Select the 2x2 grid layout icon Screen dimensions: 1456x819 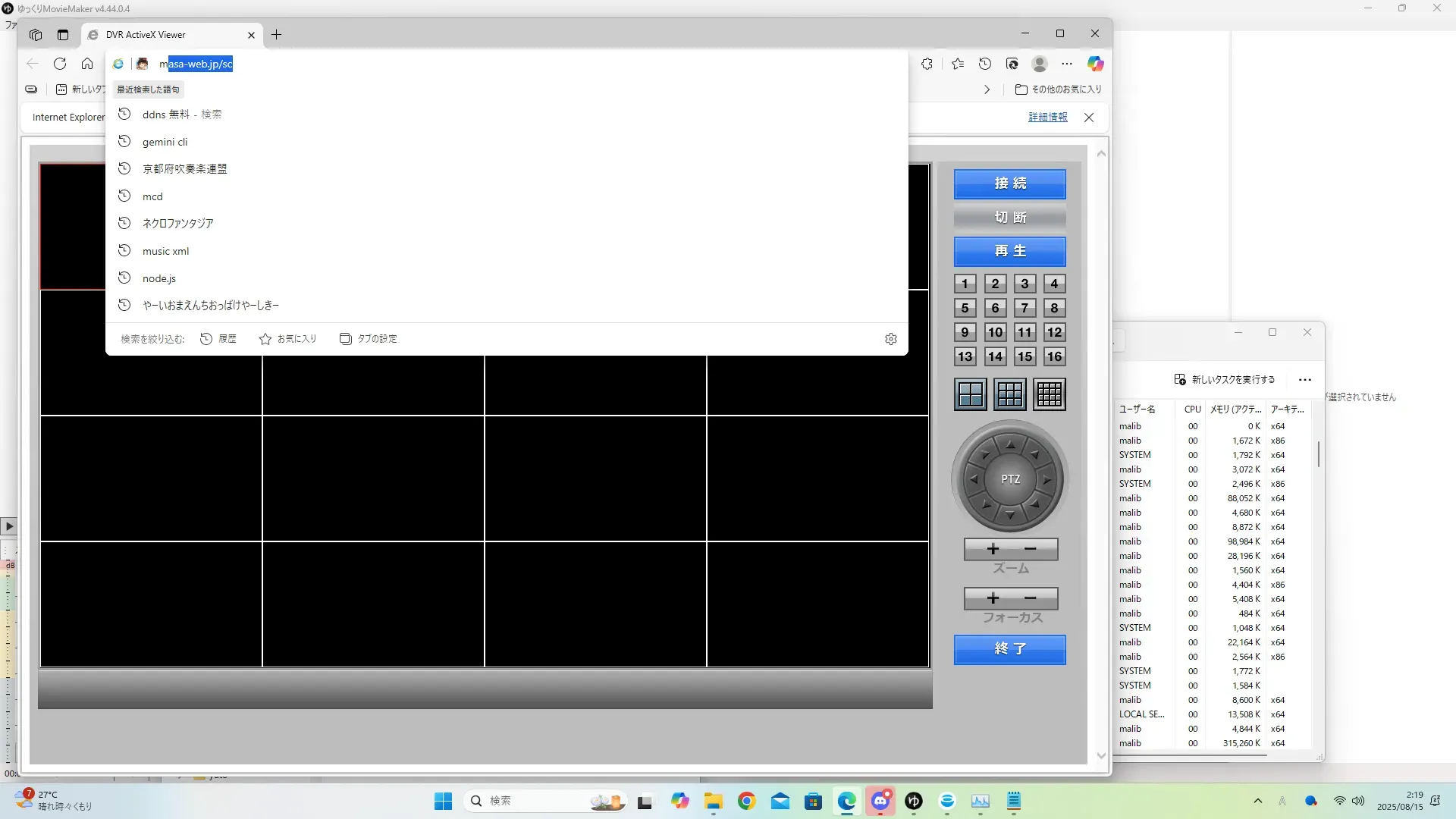coord(971,394)
